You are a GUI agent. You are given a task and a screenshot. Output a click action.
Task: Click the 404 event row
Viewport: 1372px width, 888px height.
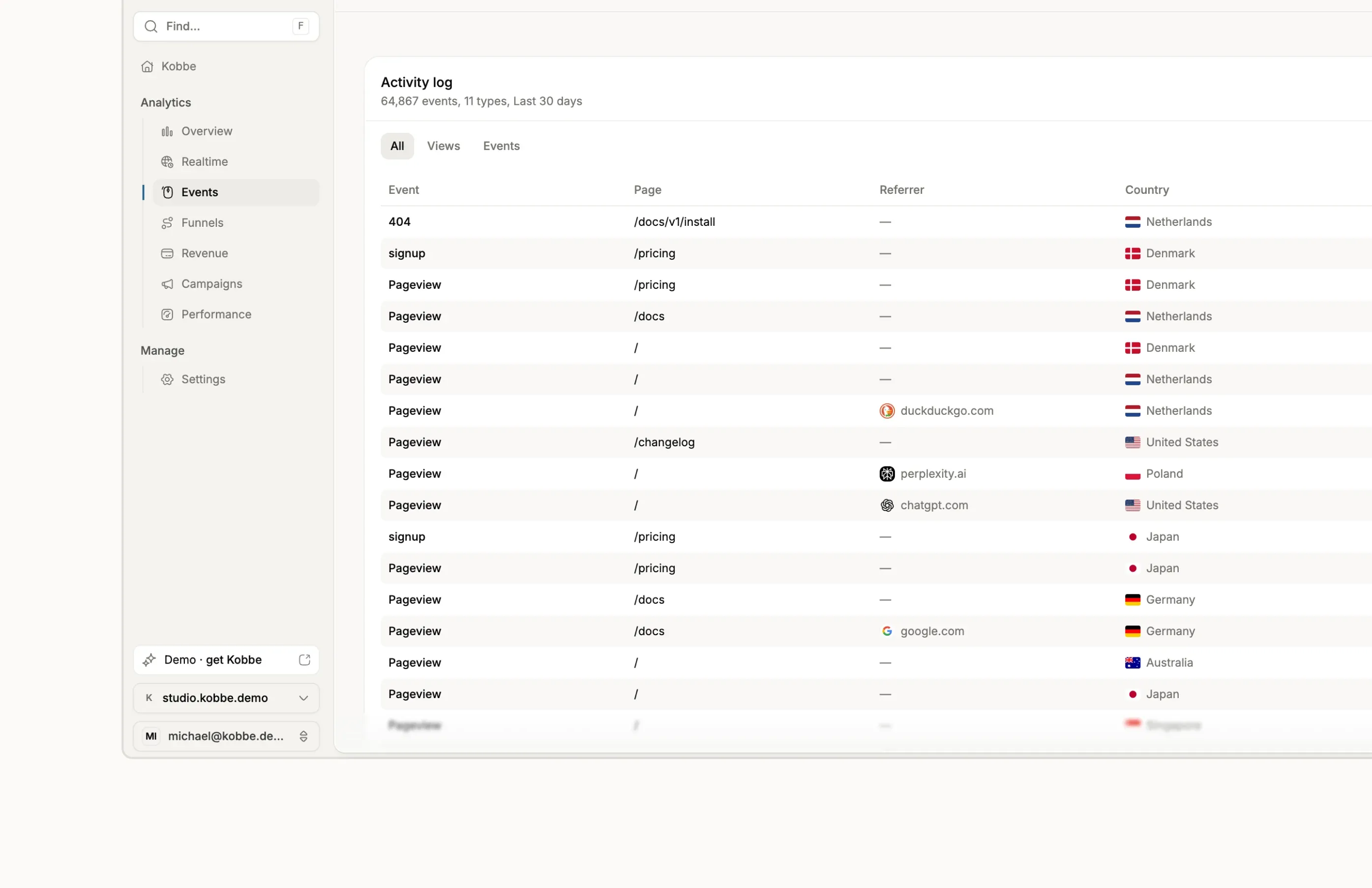coord(876,222)
